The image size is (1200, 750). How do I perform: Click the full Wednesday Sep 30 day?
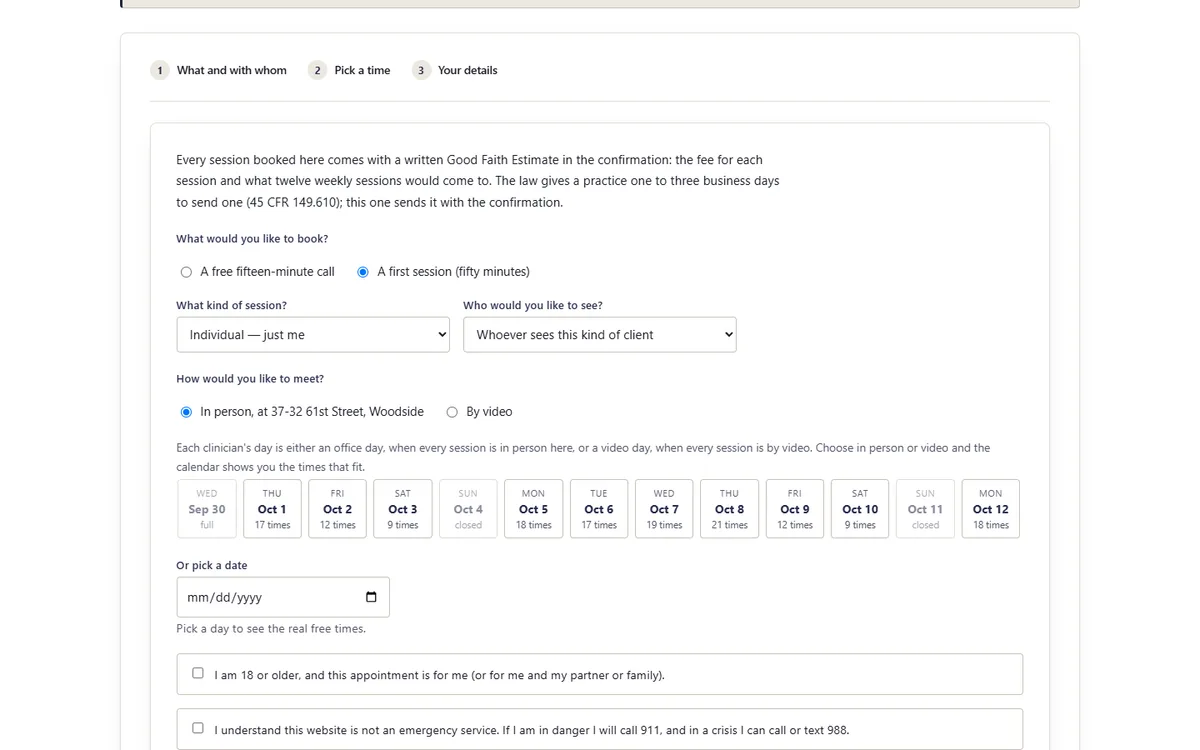point(207,509)
